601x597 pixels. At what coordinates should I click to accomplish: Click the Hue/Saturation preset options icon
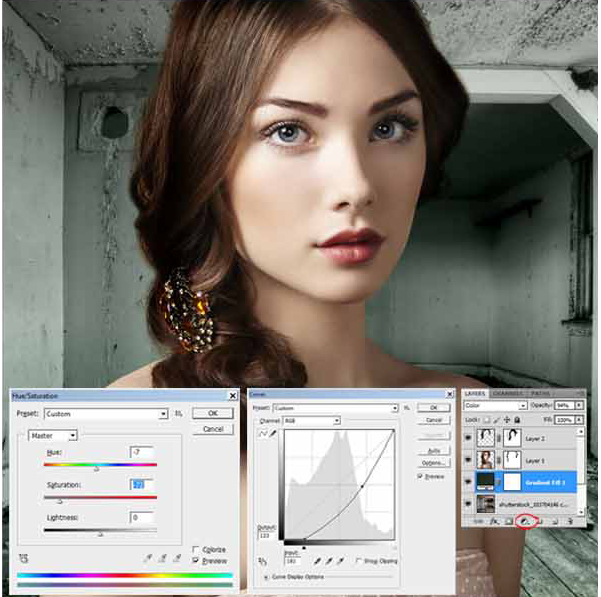(x=178, y=413)
